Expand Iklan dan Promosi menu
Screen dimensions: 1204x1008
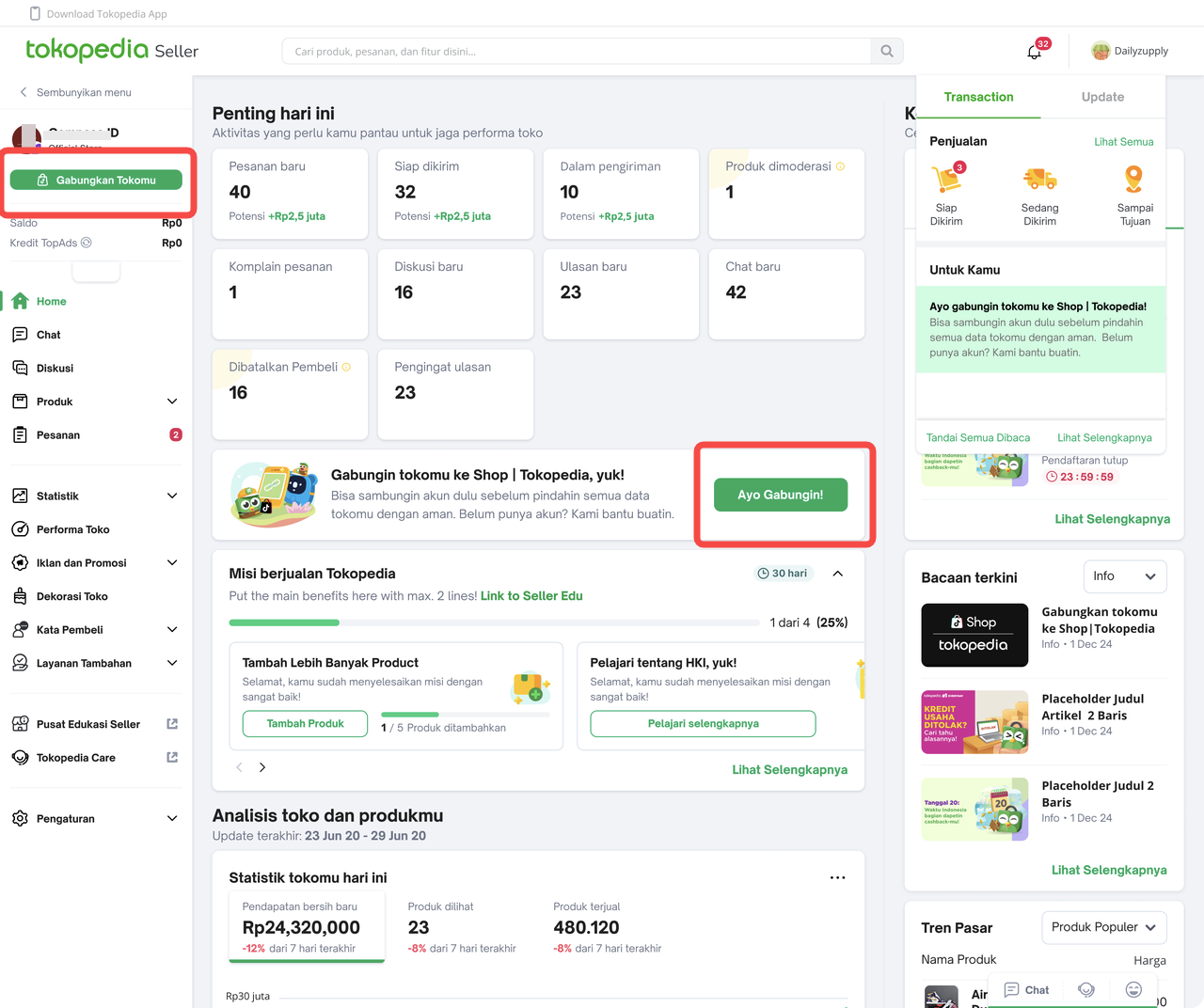click(172, 562)
